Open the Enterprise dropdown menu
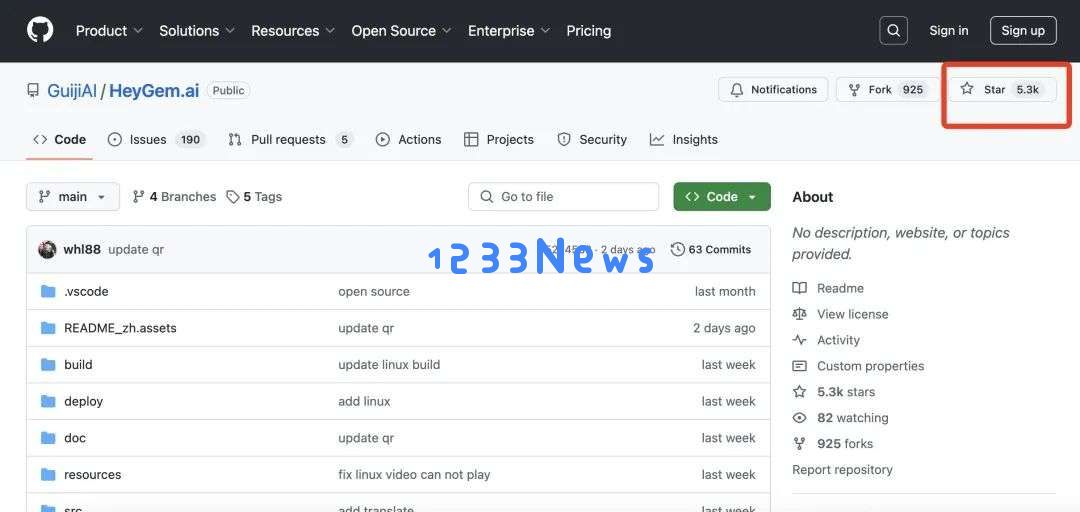 (x=509, y=30)
